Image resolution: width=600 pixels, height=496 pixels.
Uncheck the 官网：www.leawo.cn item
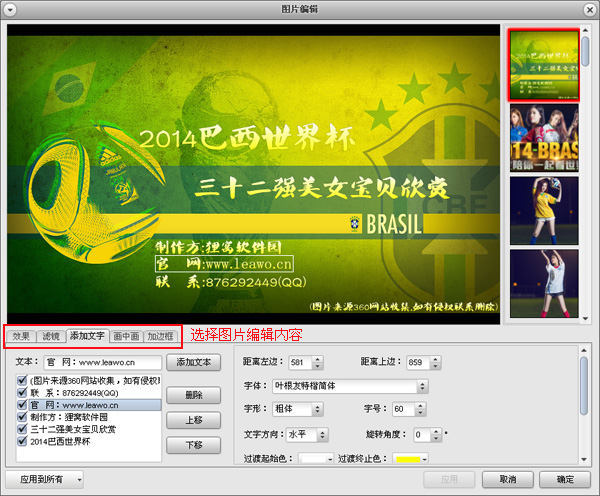pyautogui.click(x=22, y=405)
